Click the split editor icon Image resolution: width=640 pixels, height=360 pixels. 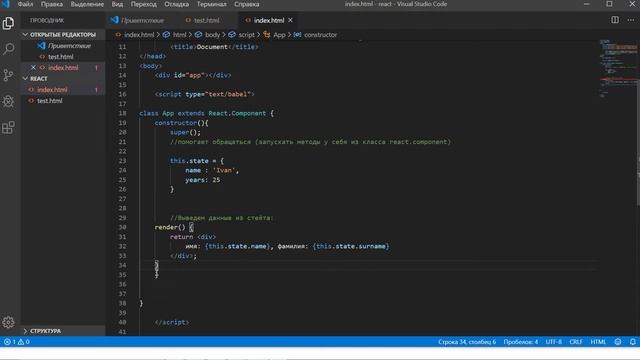pos(615,20)
